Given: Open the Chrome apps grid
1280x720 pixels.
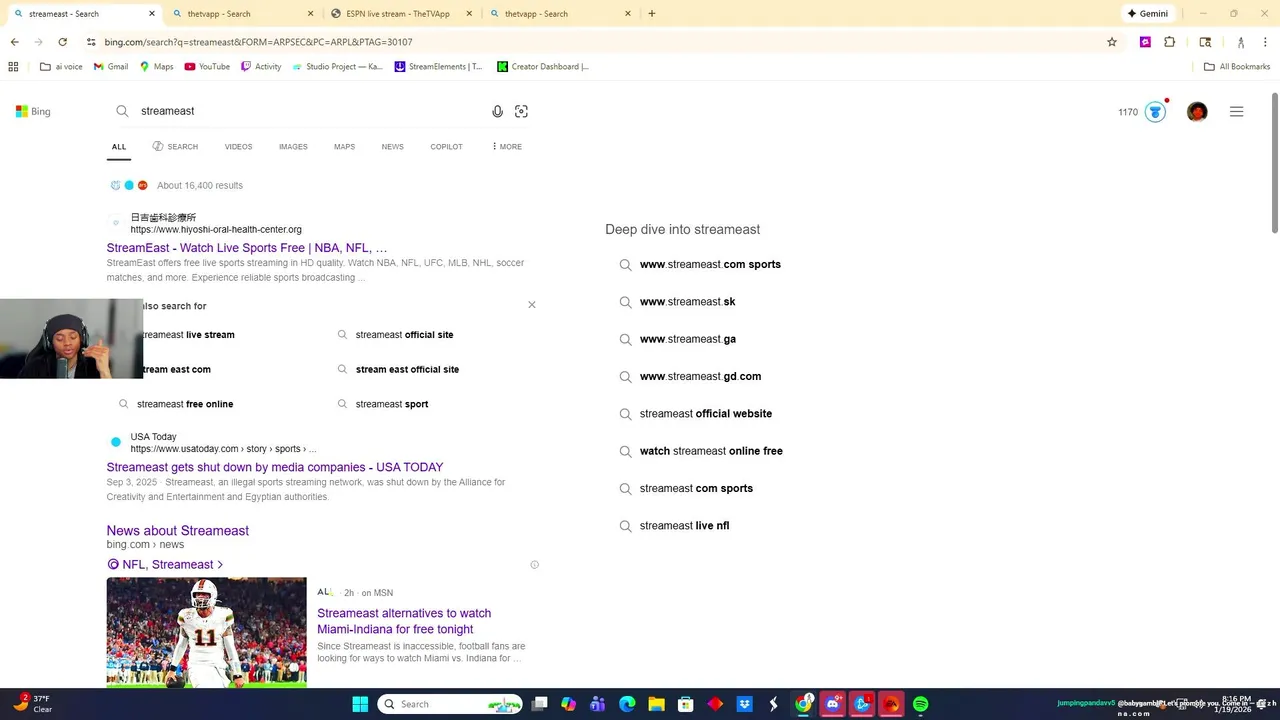Looking at the screenshot, I should pos(13,67).
